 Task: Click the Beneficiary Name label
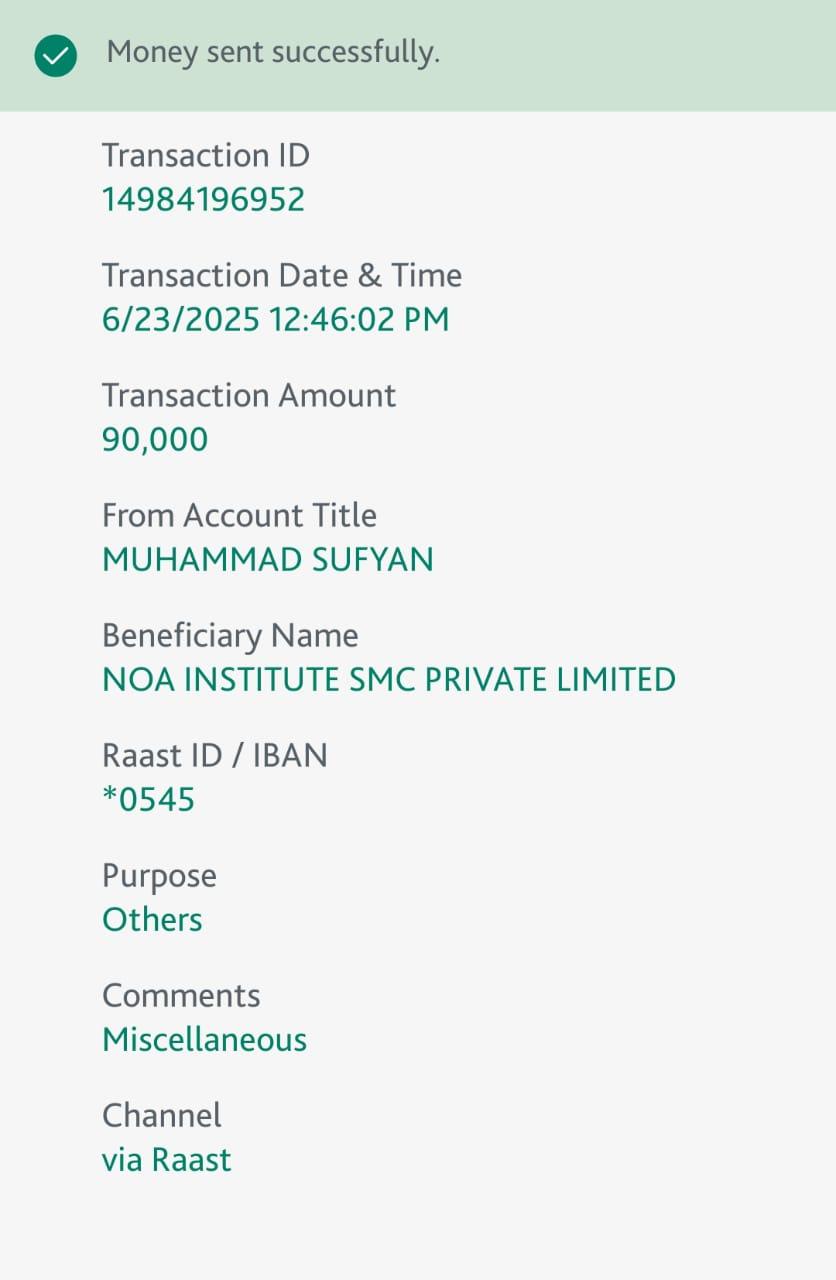click(x=230, y=635)
